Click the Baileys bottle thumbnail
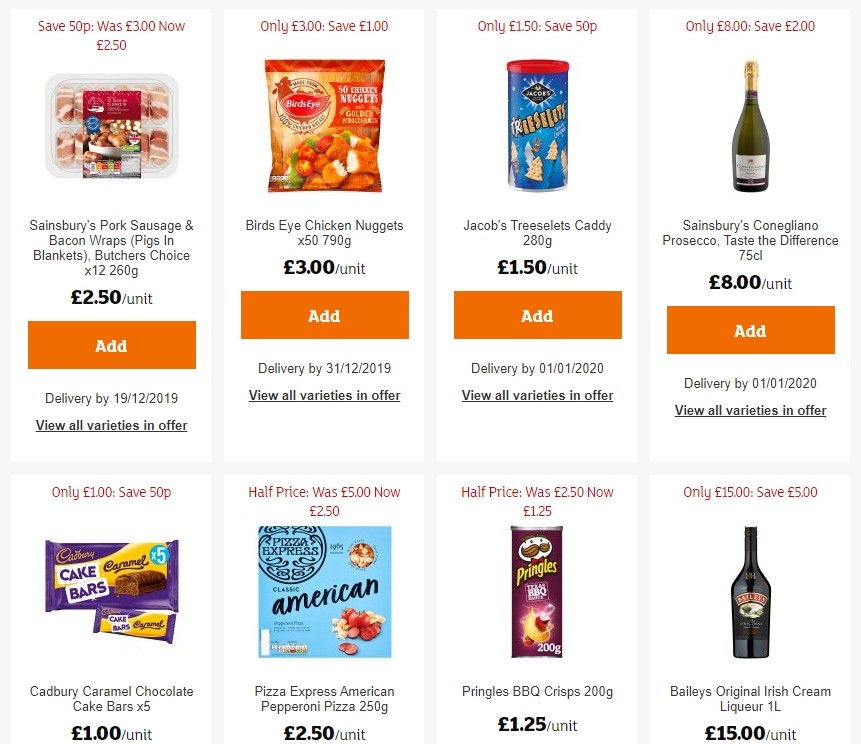The width and height of the screenshot is (861, 744). coord(750,590)
